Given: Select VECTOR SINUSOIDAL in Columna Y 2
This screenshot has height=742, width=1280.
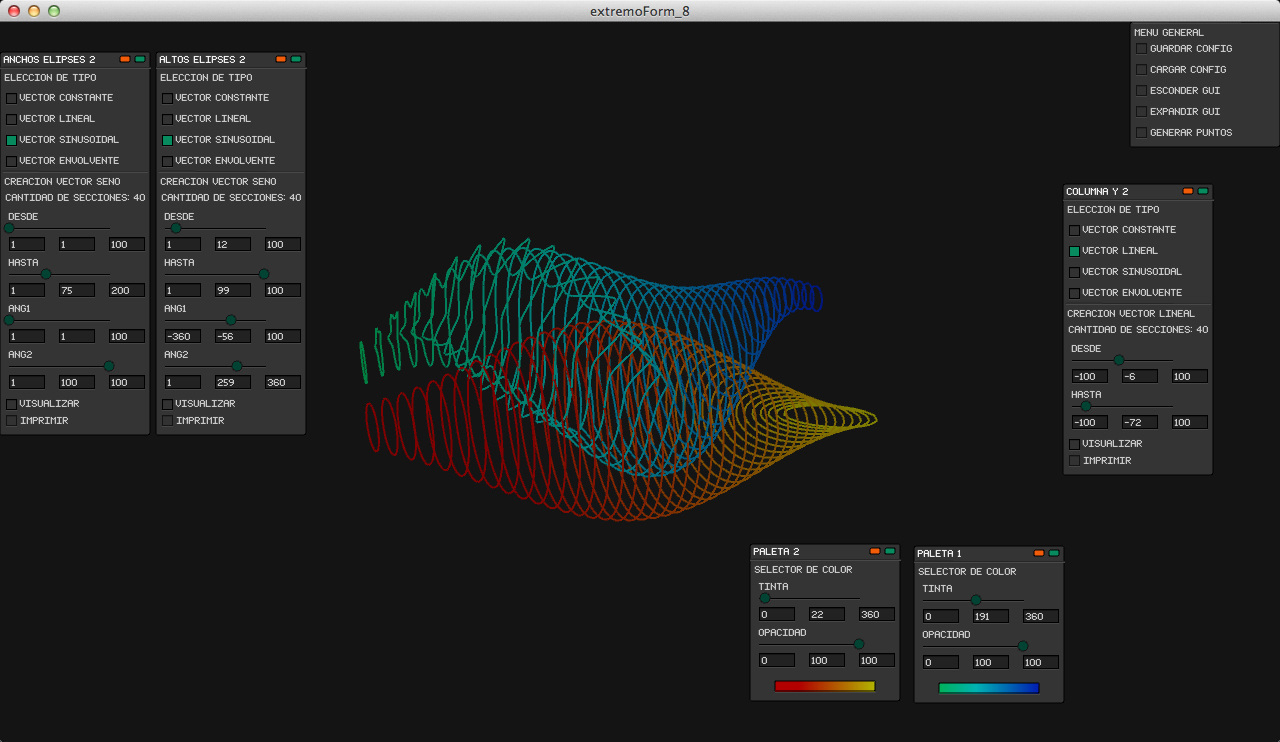Looking at the screenshot, I should [1074, 272].
